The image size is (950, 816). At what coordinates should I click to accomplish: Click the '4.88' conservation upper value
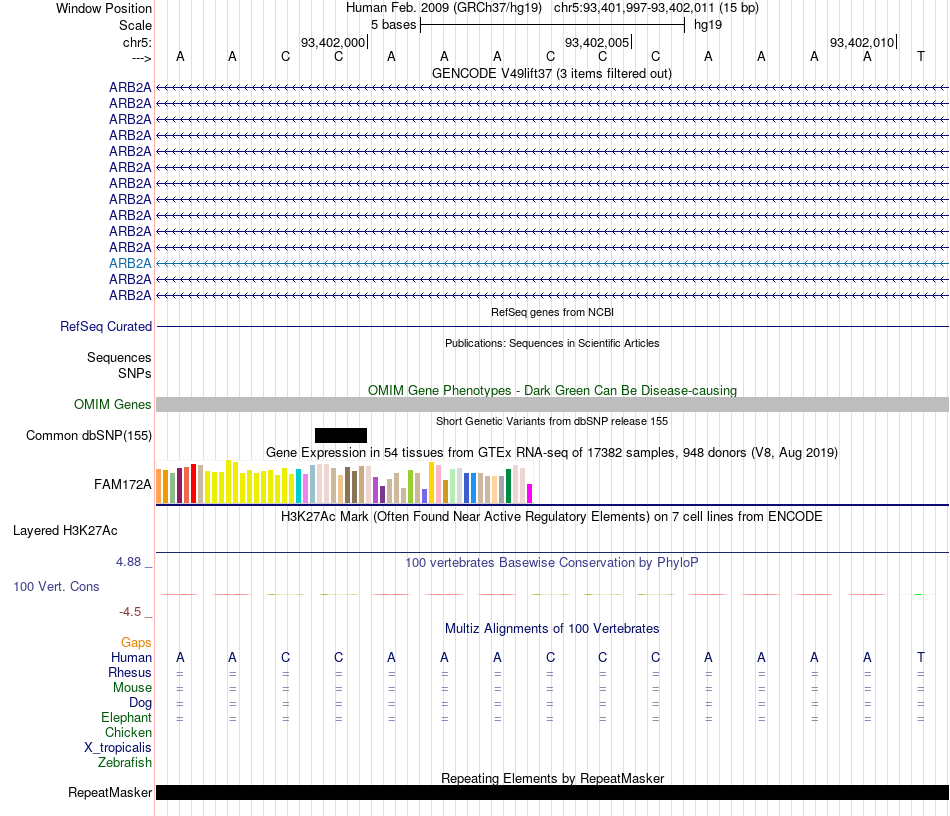coord(128,562)
